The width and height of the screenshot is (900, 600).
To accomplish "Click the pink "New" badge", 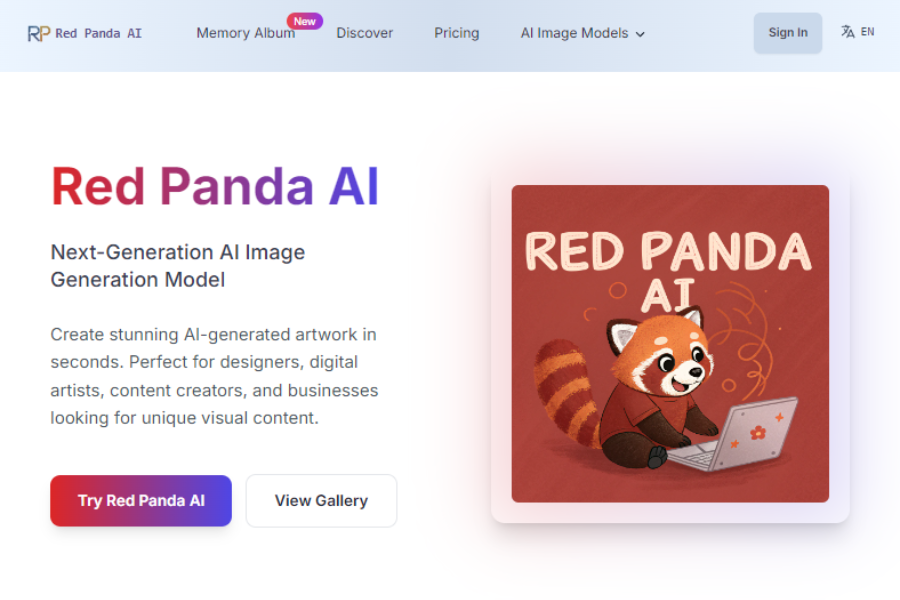I will [x=304, y=20].
